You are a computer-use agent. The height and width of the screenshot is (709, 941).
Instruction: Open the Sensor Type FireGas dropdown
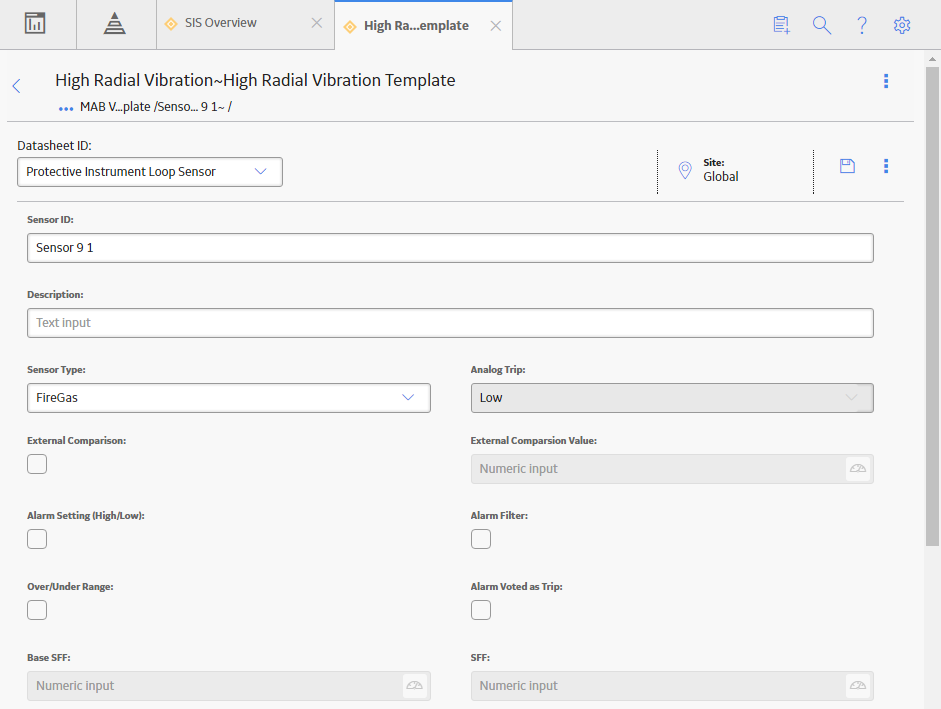click(229, 397)
